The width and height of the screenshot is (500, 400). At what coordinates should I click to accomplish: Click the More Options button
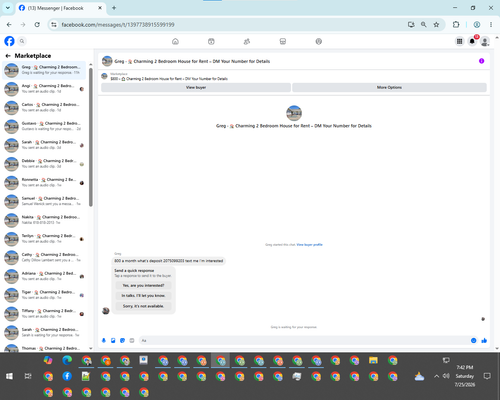(x=389, y=87)
